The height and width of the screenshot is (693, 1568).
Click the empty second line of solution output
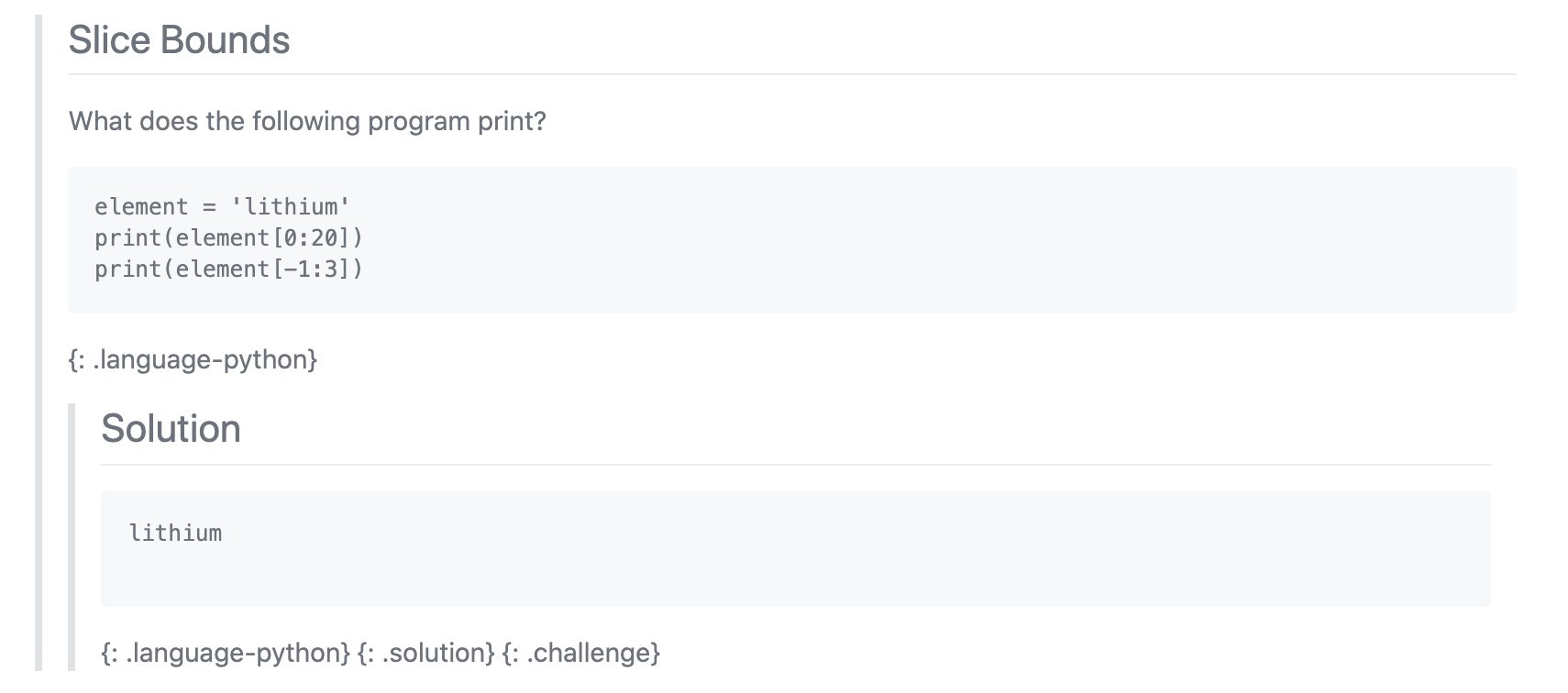click(x=795, y=565)
